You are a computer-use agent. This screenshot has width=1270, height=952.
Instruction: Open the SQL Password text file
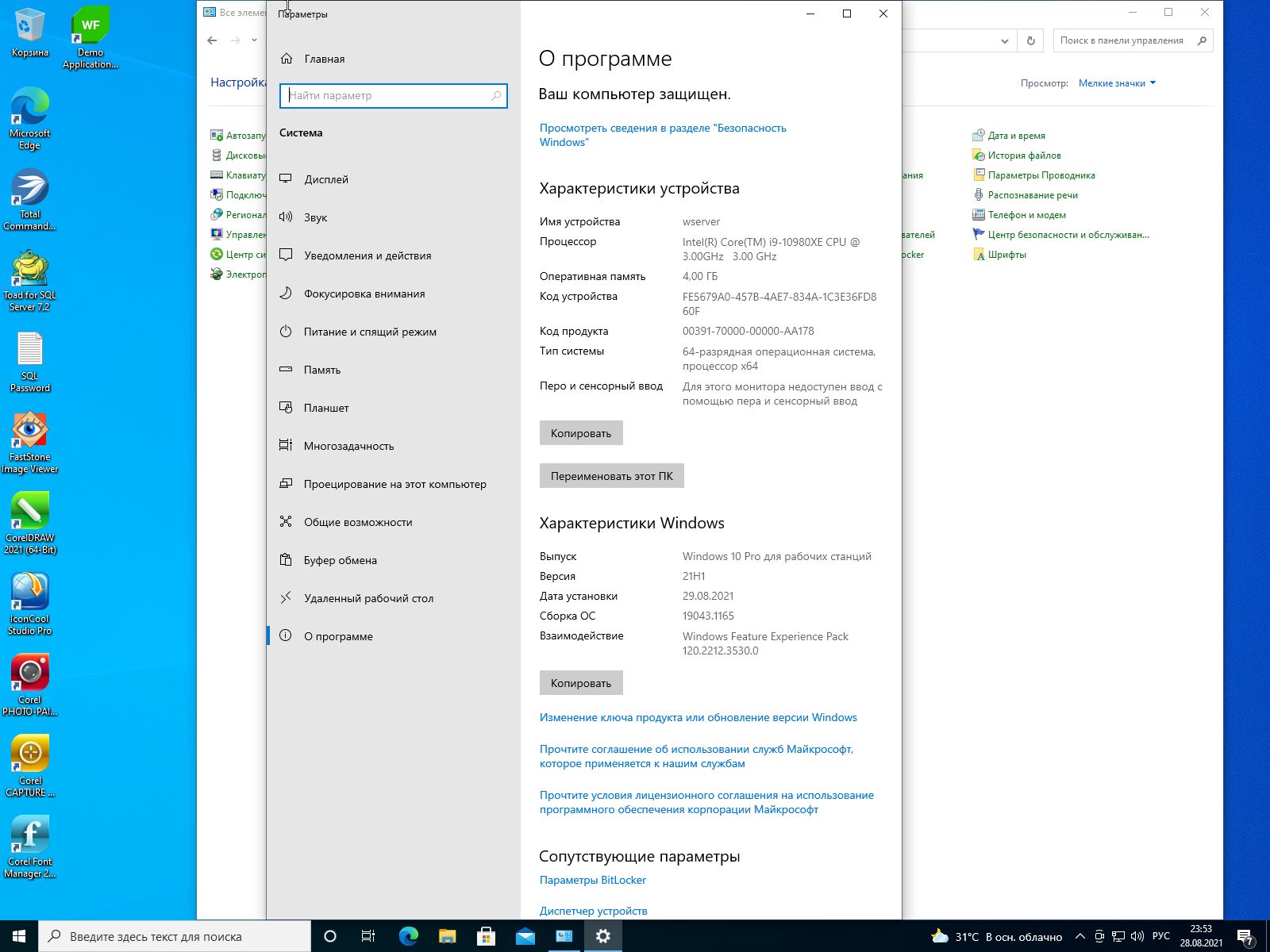click(30, 362)
